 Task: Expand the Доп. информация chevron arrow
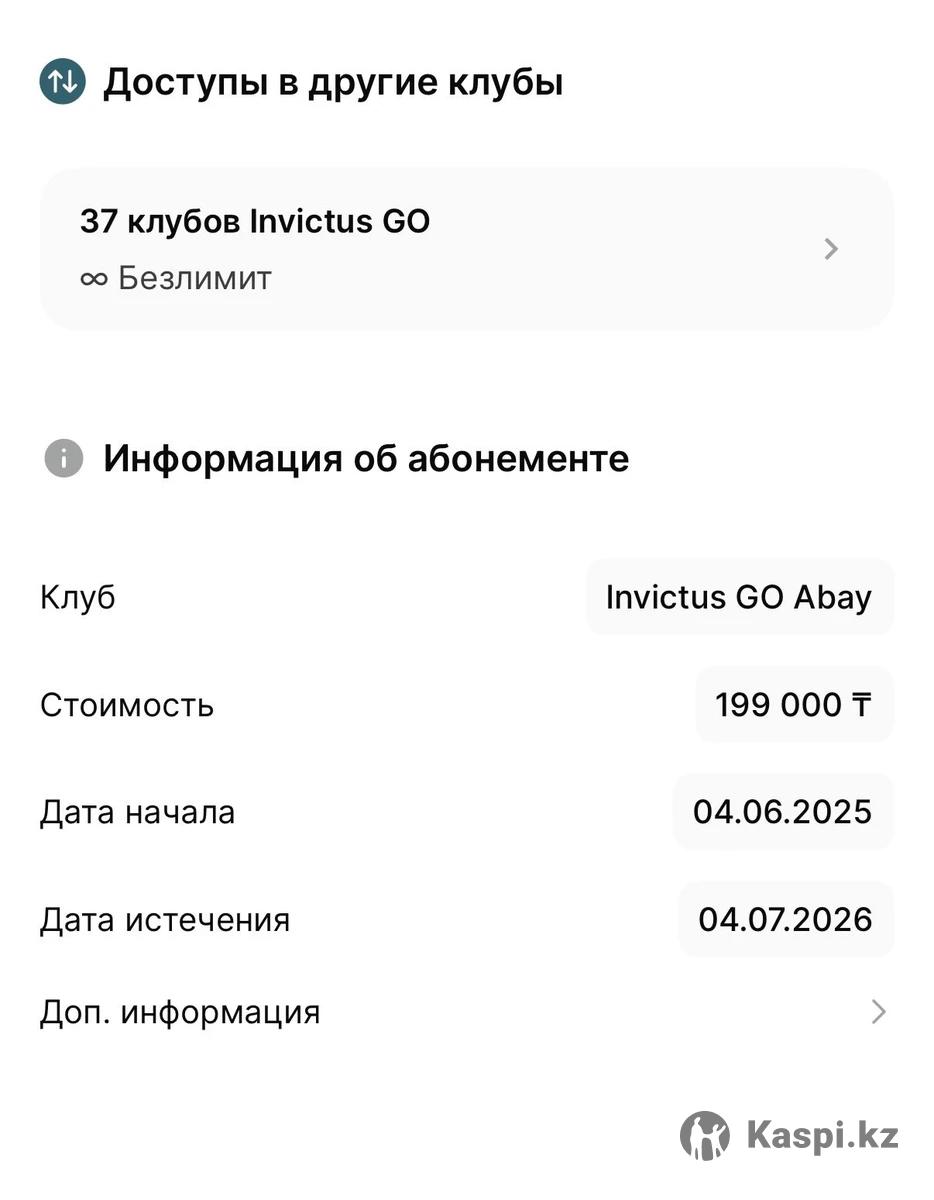(x=878, y=1012)
